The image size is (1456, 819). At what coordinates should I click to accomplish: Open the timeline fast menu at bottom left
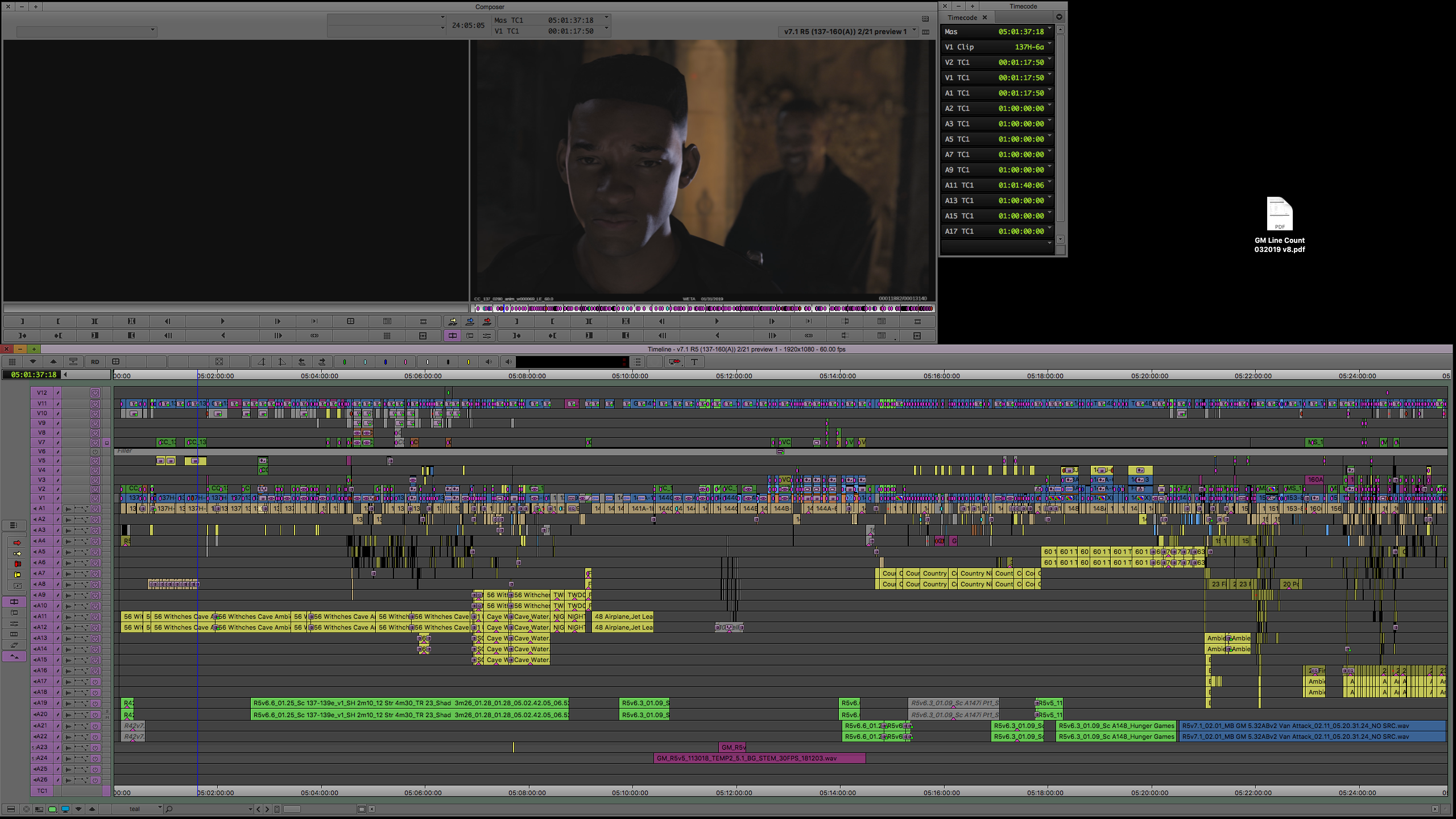click(x=11, y=809)
